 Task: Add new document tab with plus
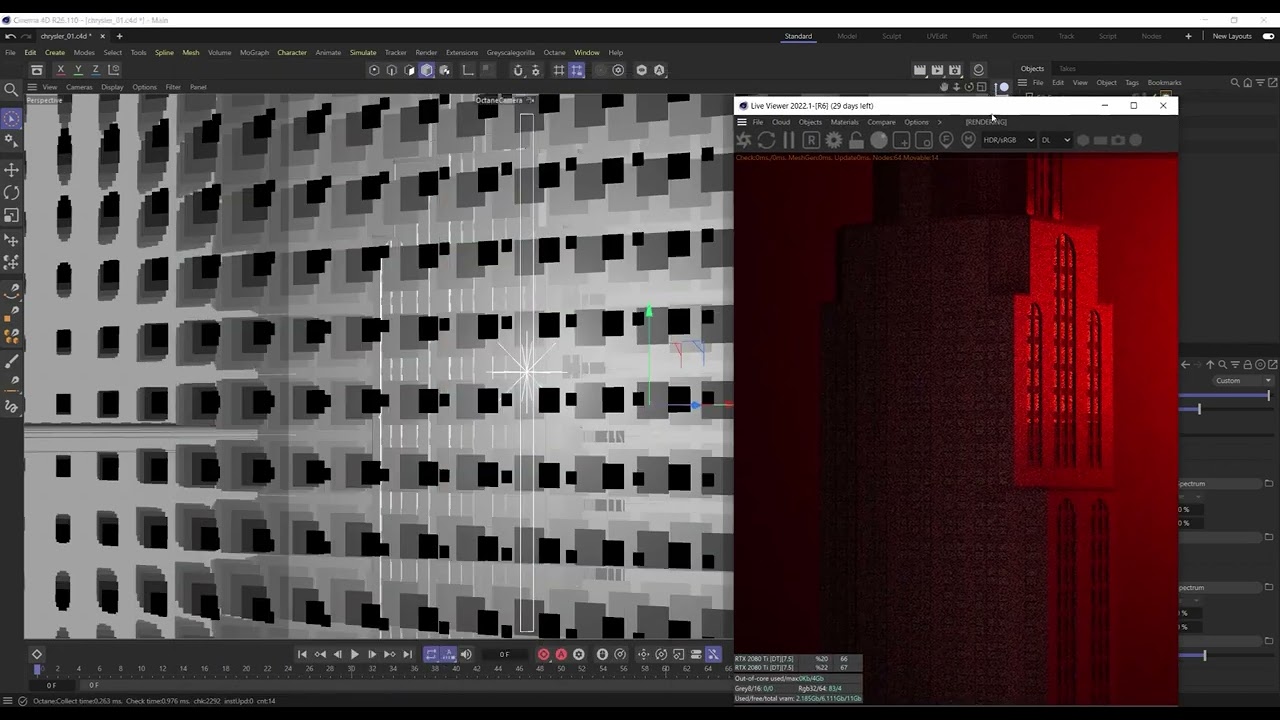coord(118,36)
